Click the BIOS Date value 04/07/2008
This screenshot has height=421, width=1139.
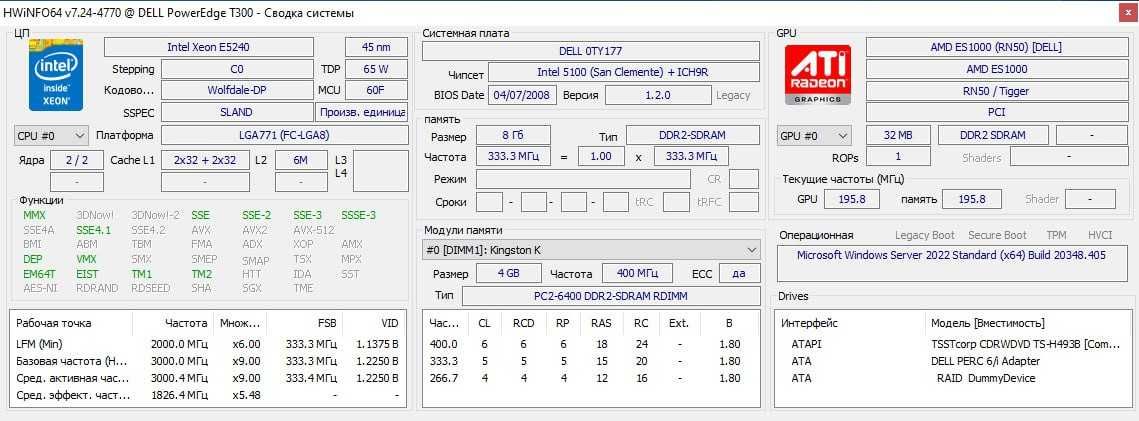pos(522,95)
